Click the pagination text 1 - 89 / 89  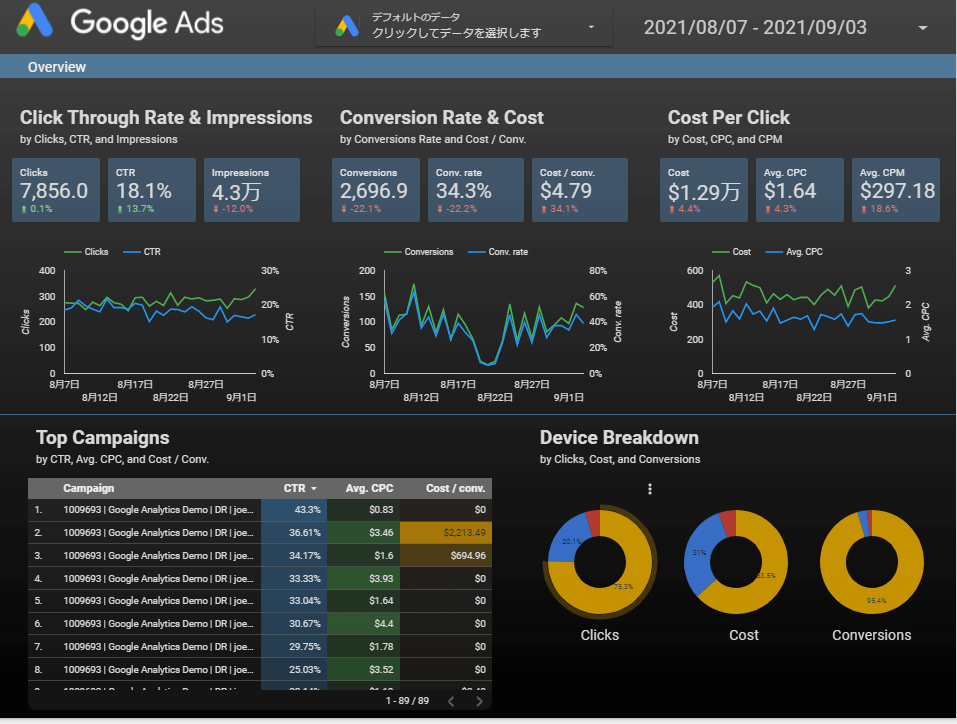[x=407, y=701]
